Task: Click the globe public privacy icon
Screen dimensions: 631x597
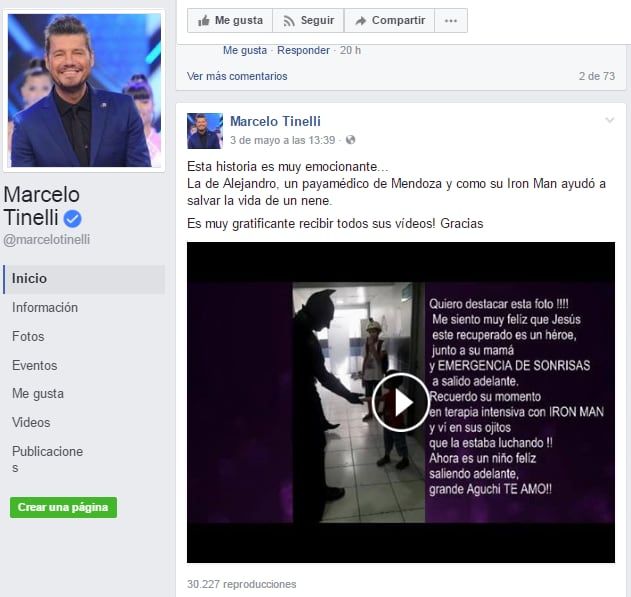Action: 351,140
